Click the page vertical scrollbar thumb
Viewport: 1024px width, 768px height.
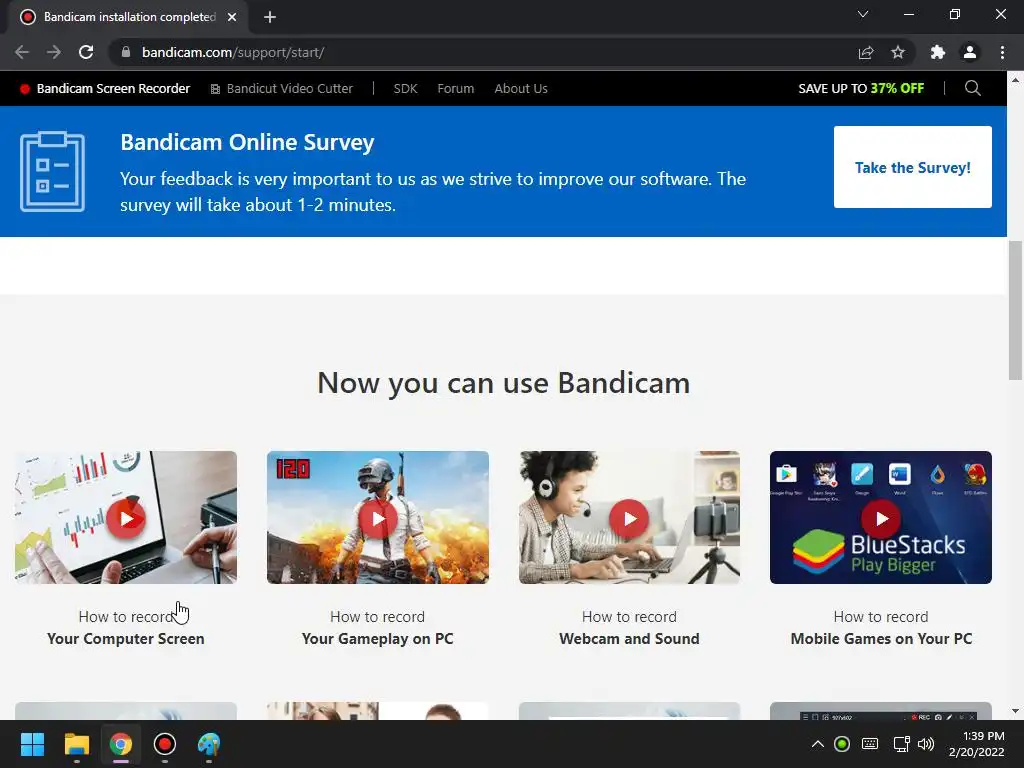pos(1015,310)
